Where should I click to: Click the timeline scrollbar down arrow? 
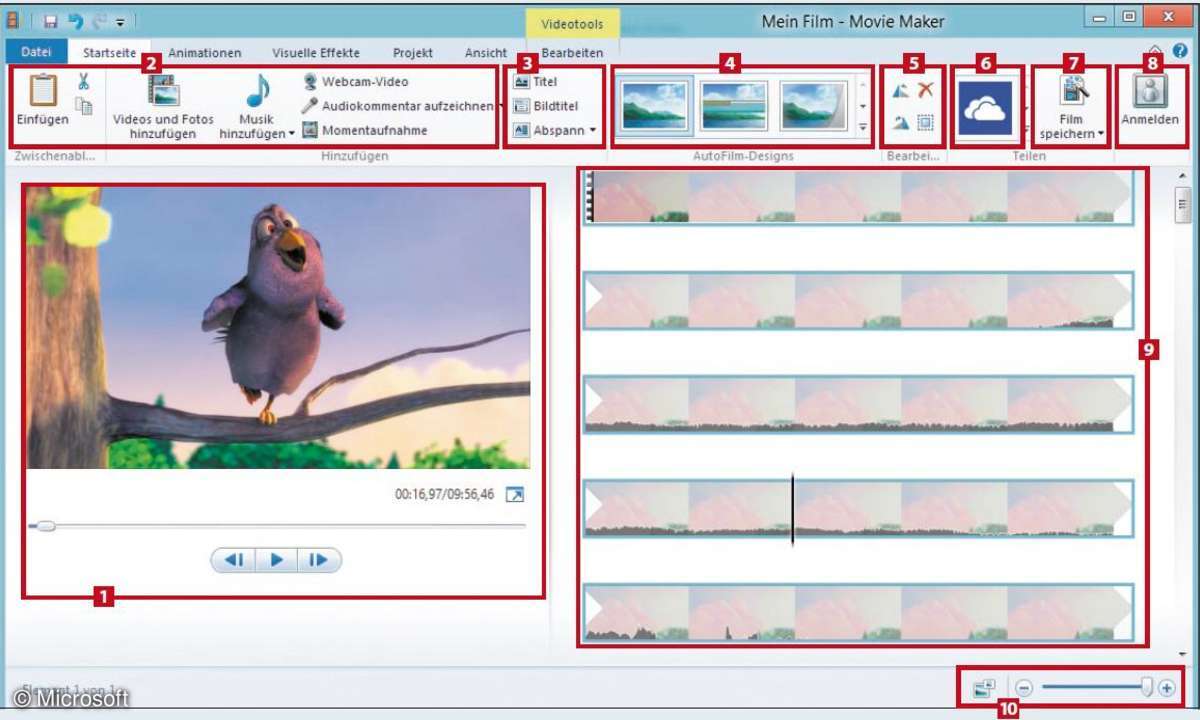coord(1184,652)
